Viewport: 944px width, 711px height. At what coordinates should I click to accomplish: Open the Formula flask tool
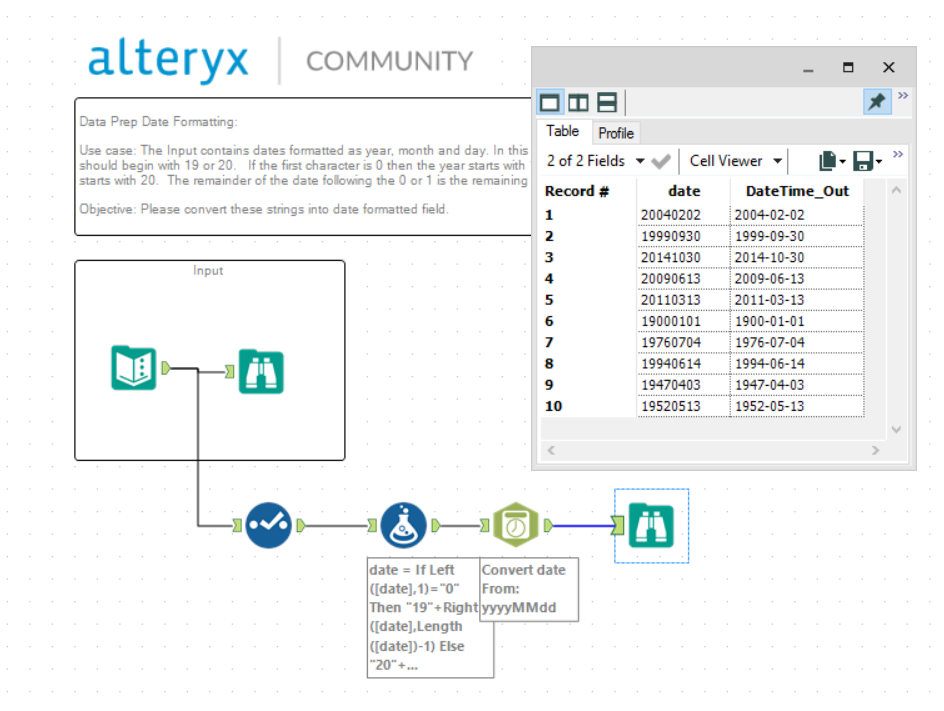coord(403,525)
